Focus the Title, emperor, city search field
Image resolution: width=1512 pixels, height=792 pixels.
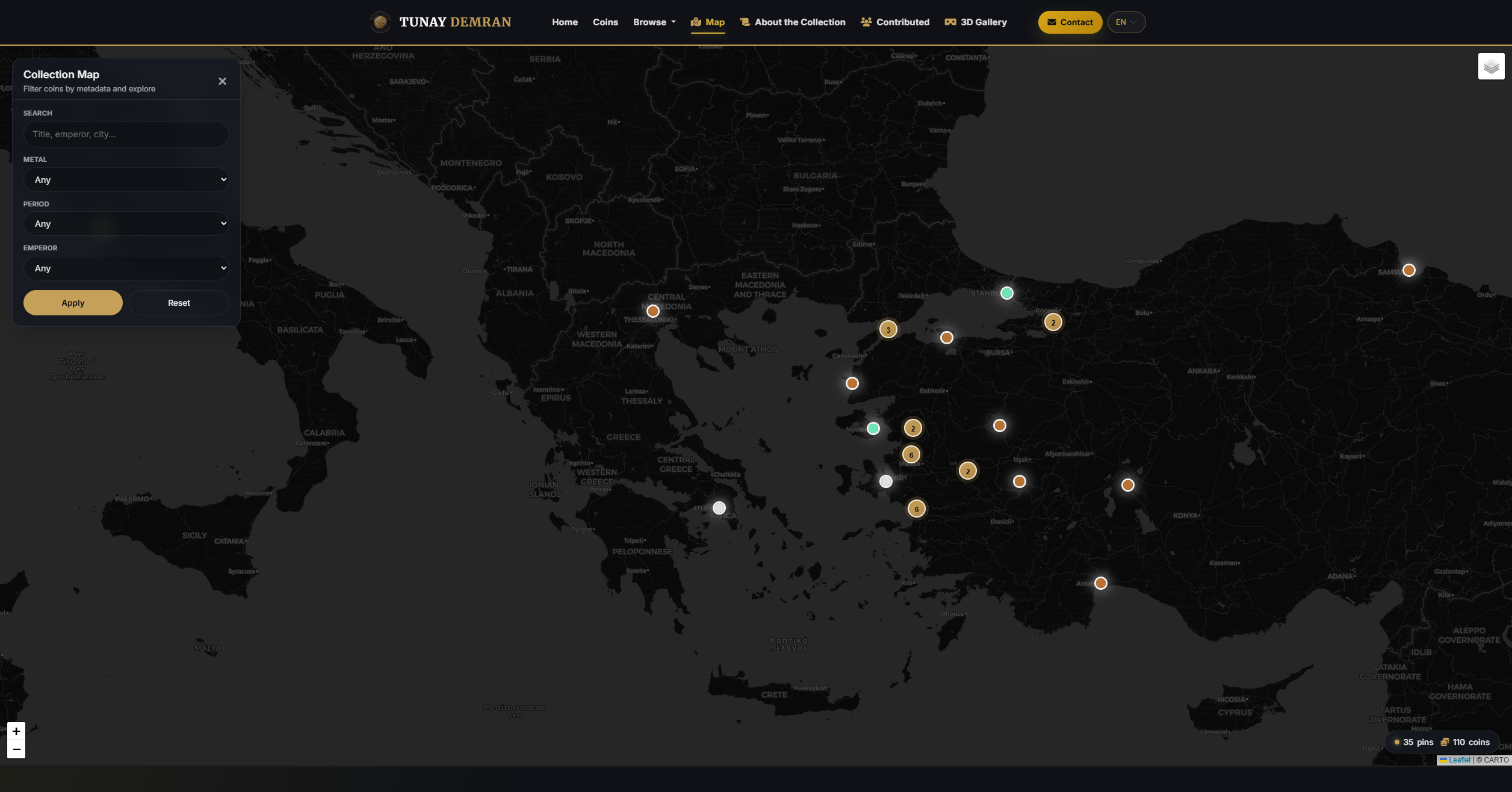point(126,134)
